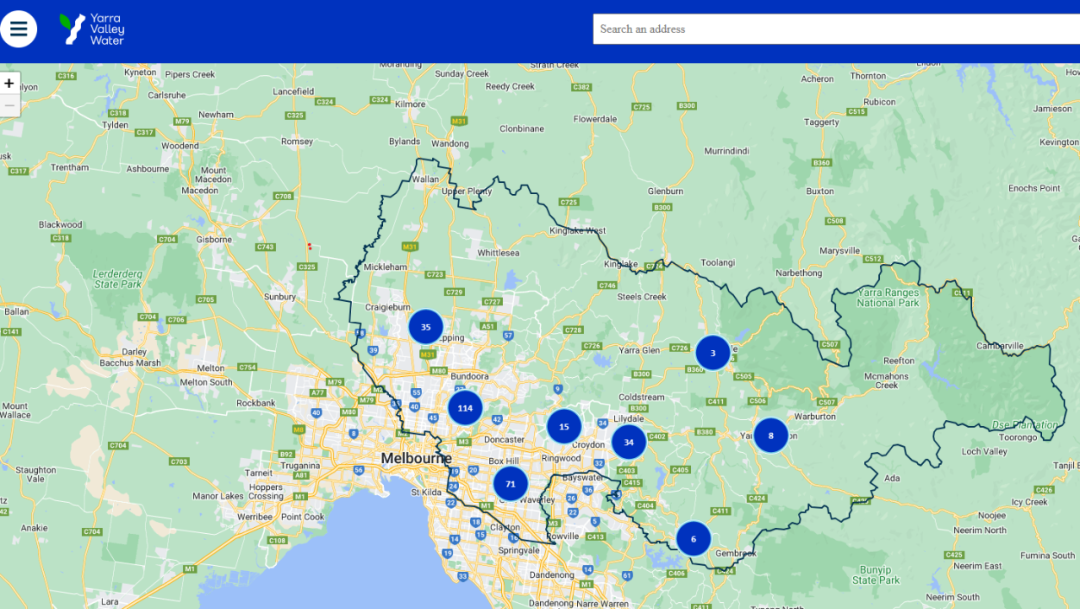Screen dimensions: 1080x609
Task: Expand the cluster marker showing 15
Action: point(564,427)
